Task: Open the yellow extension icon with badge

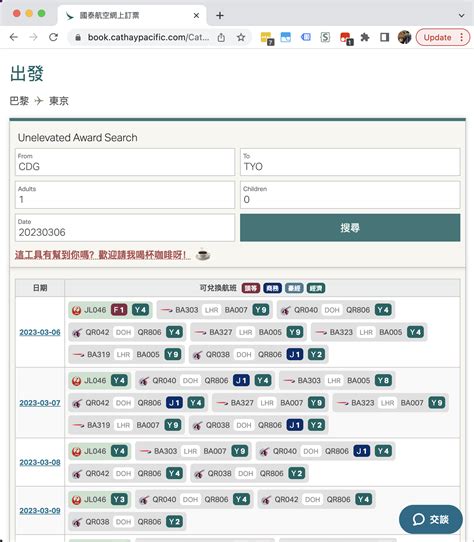Action: click(x=267, y=38)
